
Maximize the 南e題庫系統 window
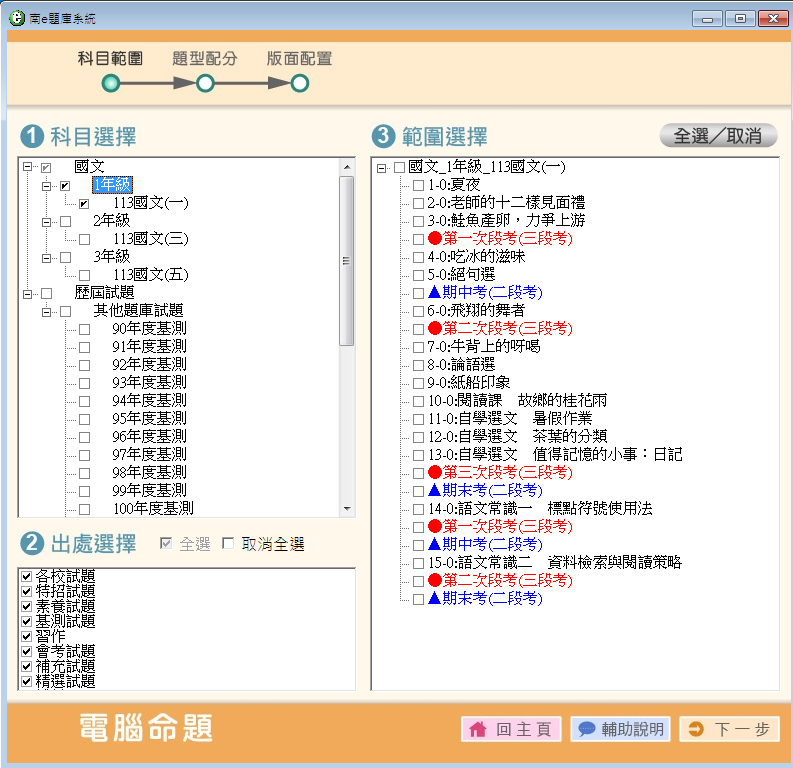click(740, 19)
